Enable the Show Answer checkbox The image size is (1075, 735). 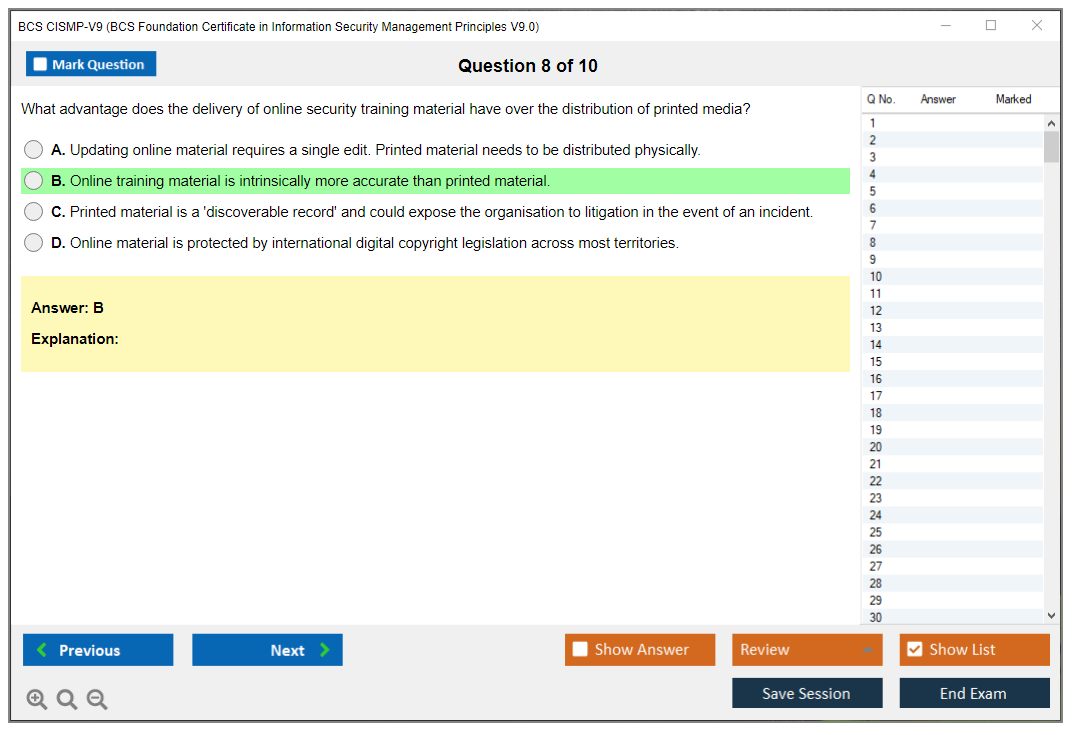pos(580,650)
